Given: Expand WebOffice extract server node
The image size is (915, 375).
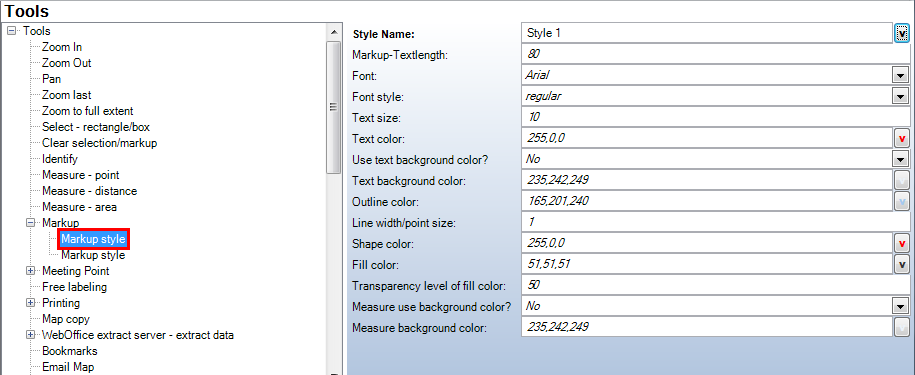Looking at the screenshot, I should coord(30,335).
